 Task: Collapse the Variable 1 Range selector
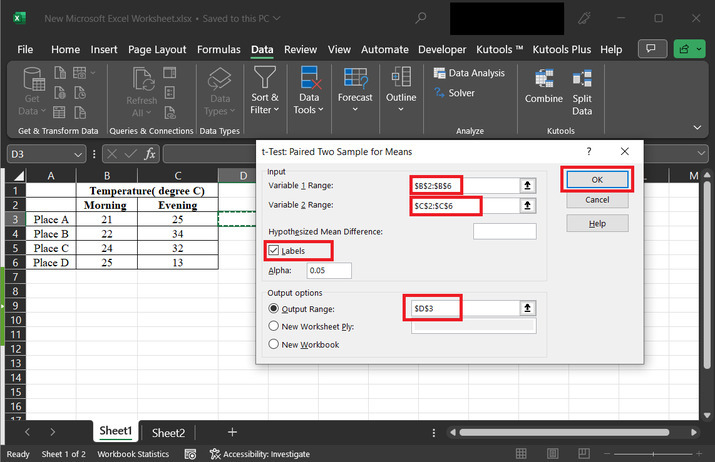click(526, 185)
